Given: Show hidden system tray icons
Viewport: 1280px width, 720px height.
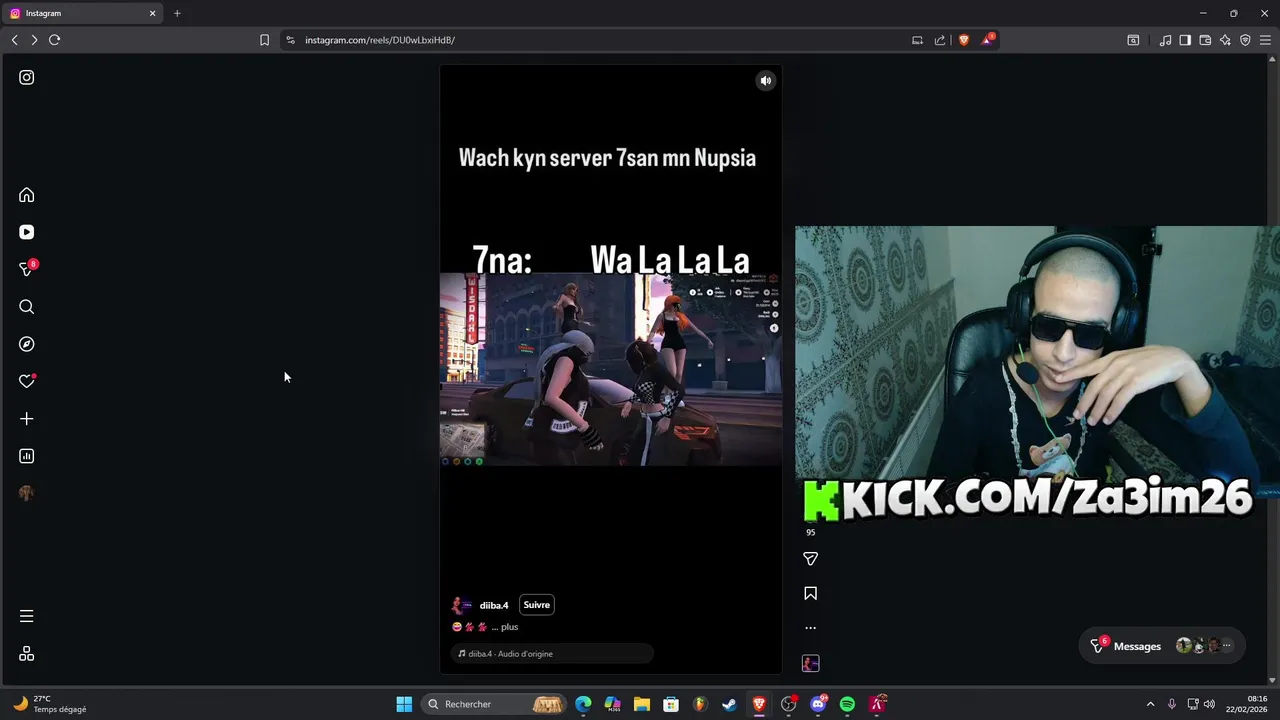Looking at the screenshot, I should coord(1150,704).
